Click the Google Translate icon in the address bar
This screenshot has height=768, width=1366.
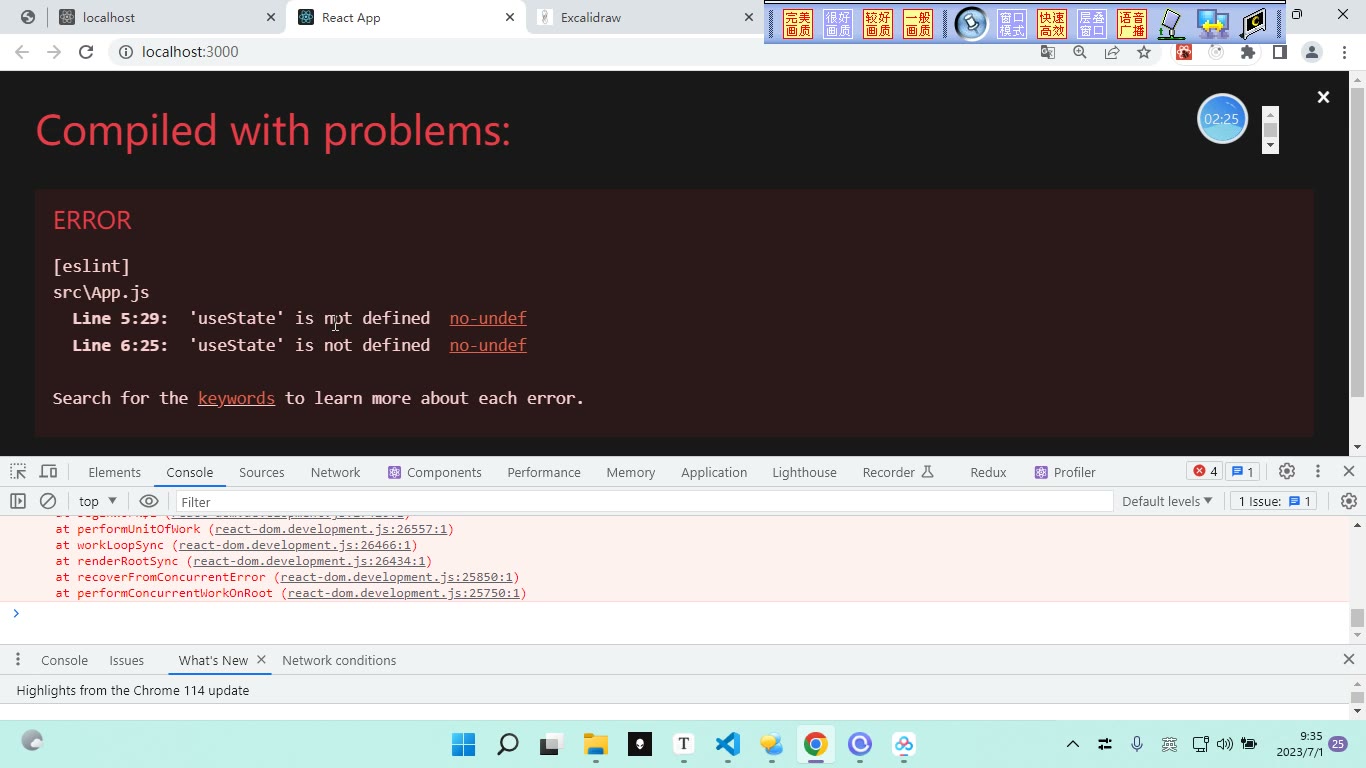(x=1048, y=52)
